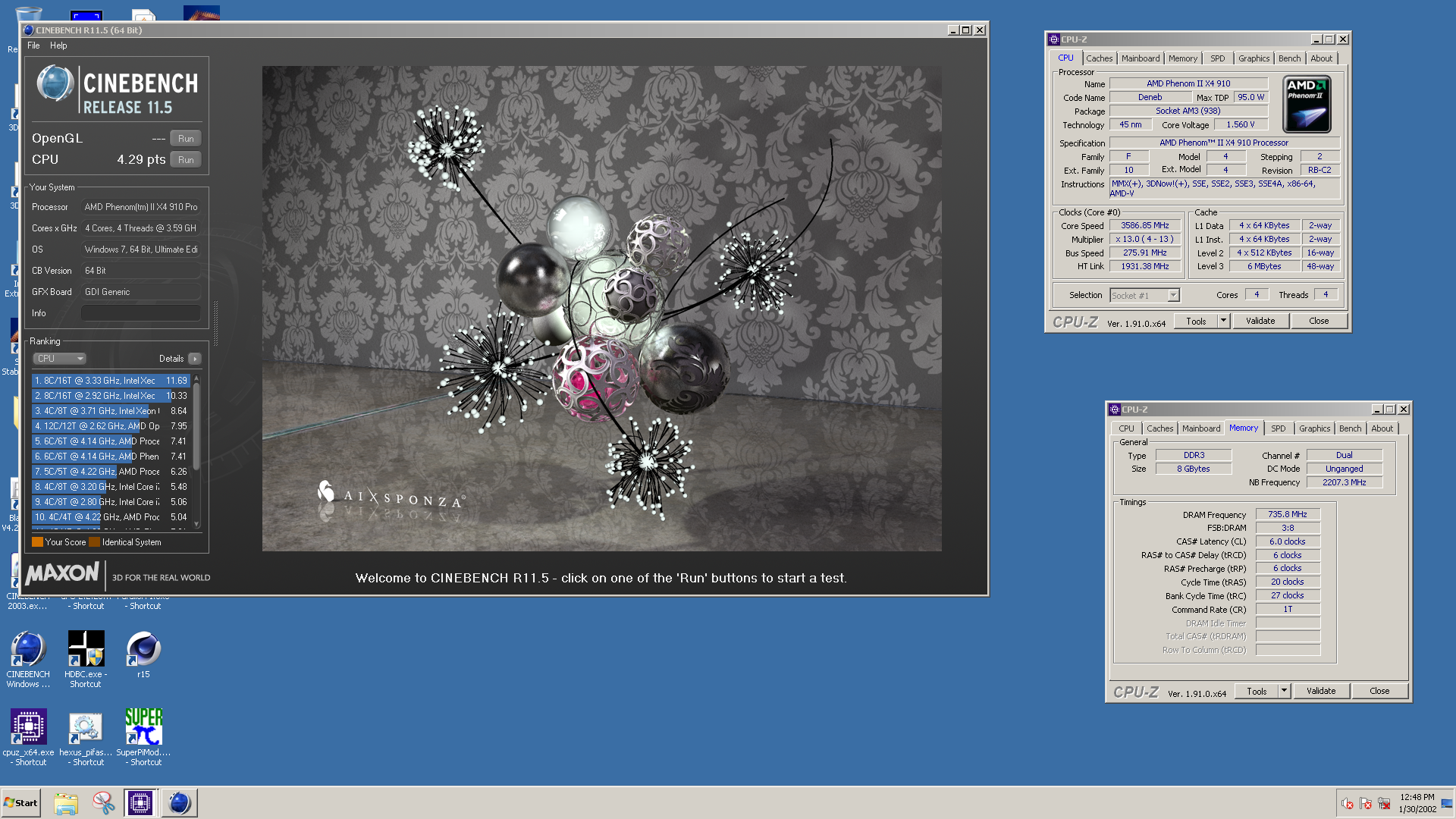Click the Close button in the upper CPU-Z window
This screenshot has height=819, width=1456.
coord(1319,321)
